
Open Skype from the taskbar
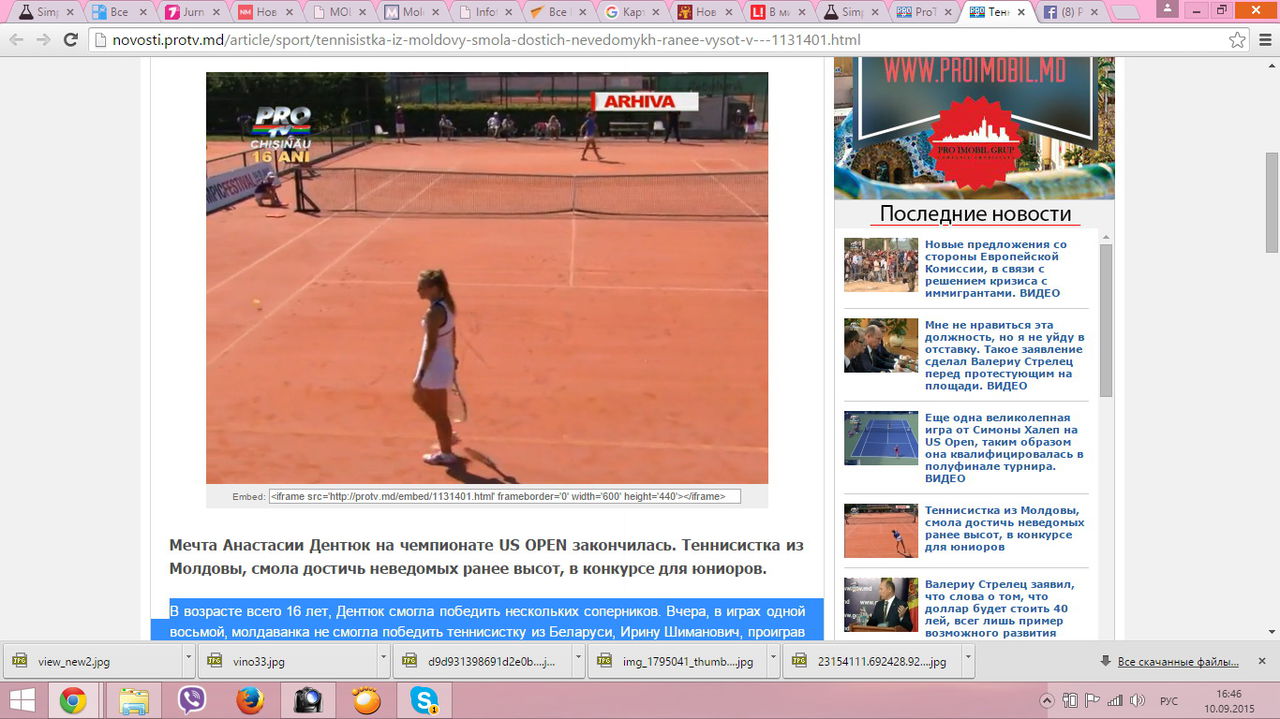pos(424,701)
